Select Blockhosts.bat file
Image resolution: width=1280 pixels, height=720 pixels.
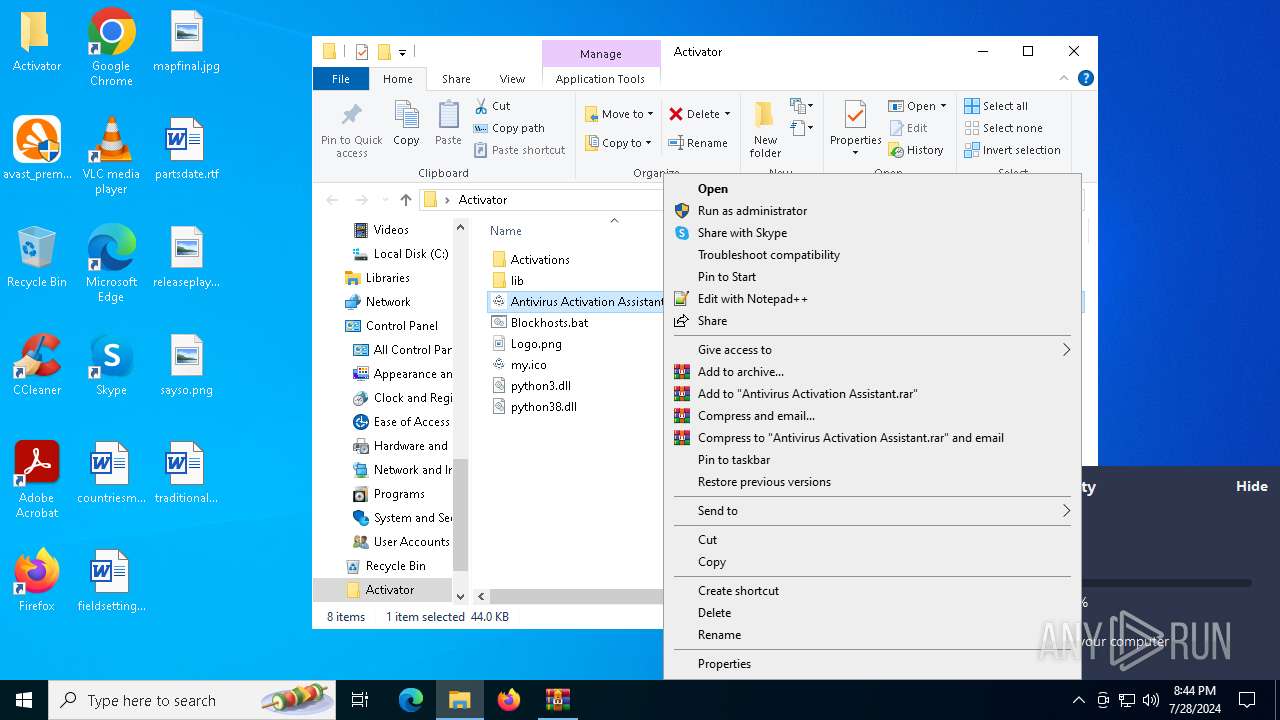coord(549,323)
